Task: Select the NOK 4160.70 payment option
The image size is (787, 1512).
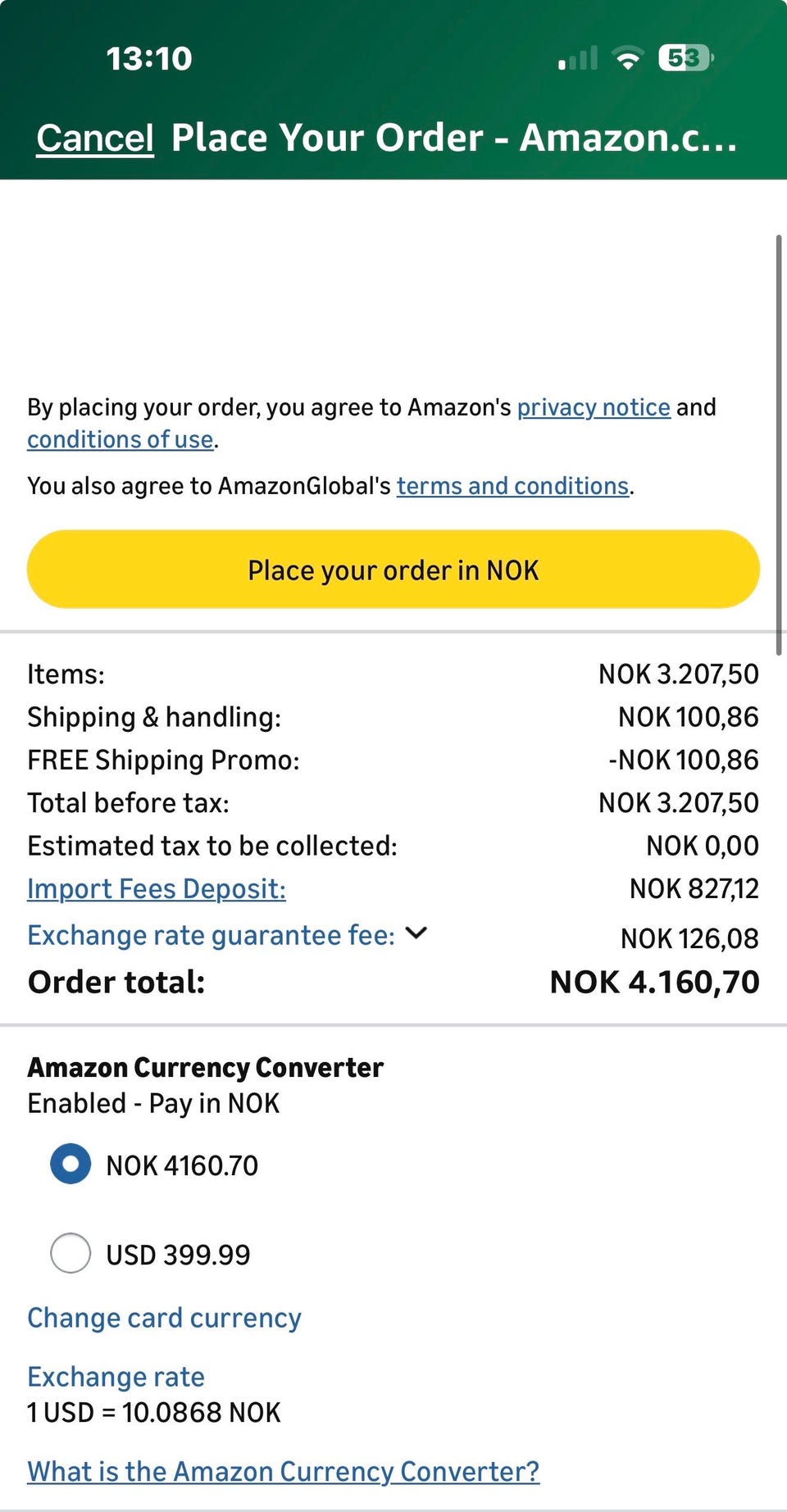Action: (71, 1164)
